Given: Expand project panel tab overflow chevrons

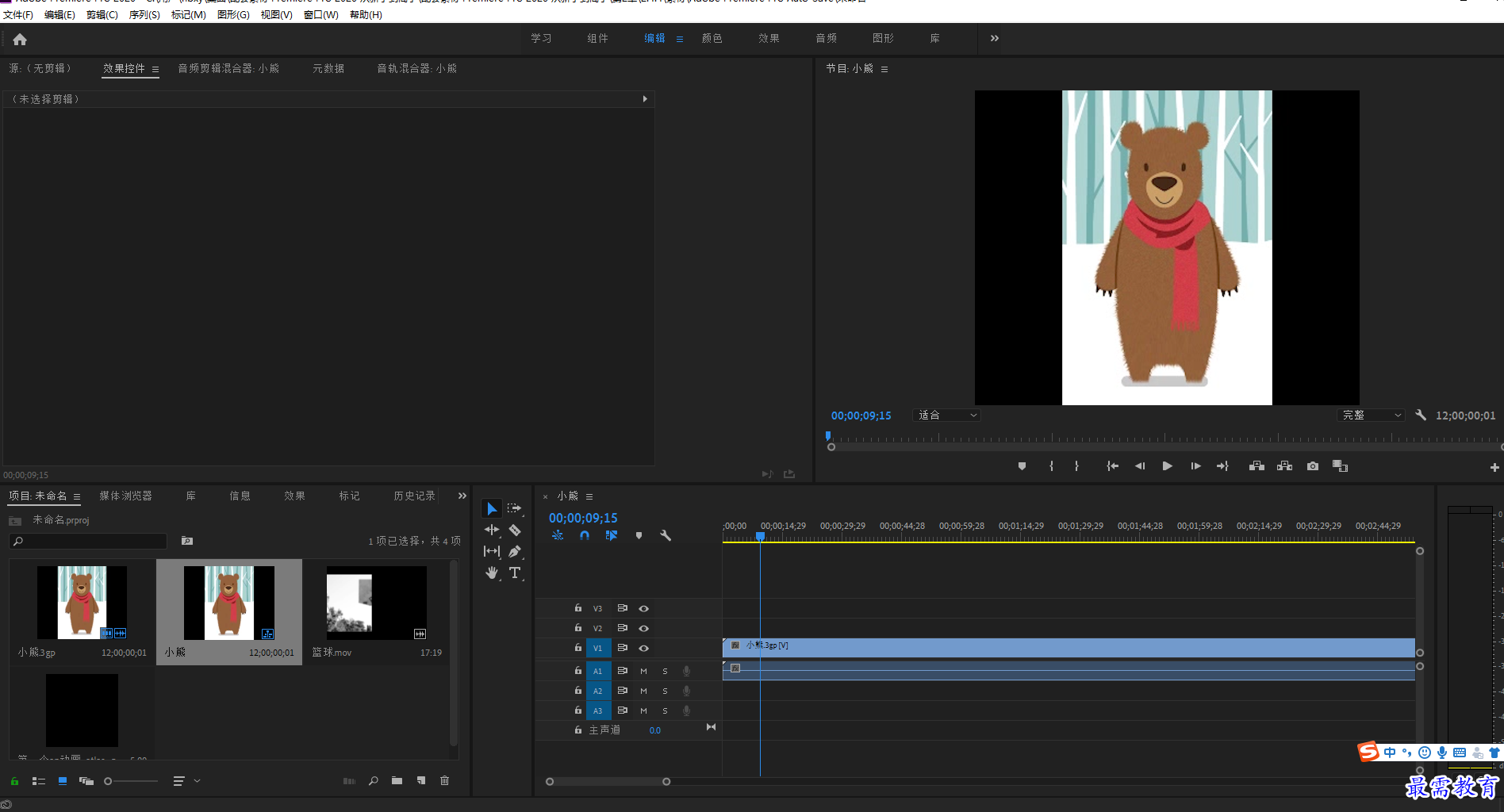Looking at the screenshot, I should tap(462, 496).
